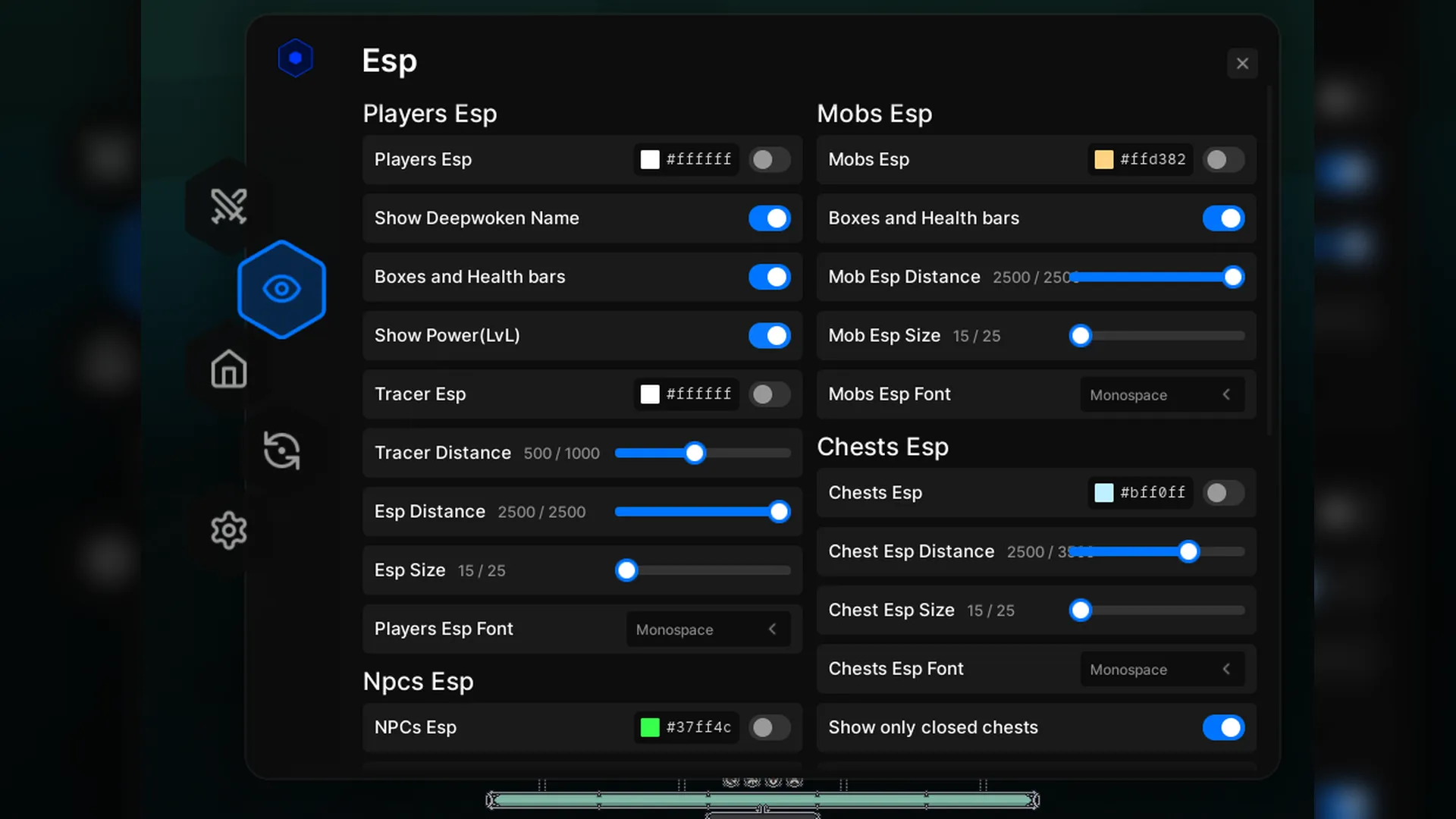Viewport: 1456px width, 819px height.
Task: Open the gear settings section
Action: coord(228,530)
